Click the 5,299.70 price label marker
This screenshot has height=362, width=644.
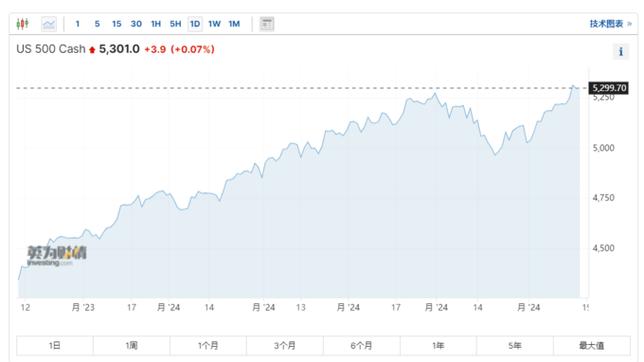609,88
